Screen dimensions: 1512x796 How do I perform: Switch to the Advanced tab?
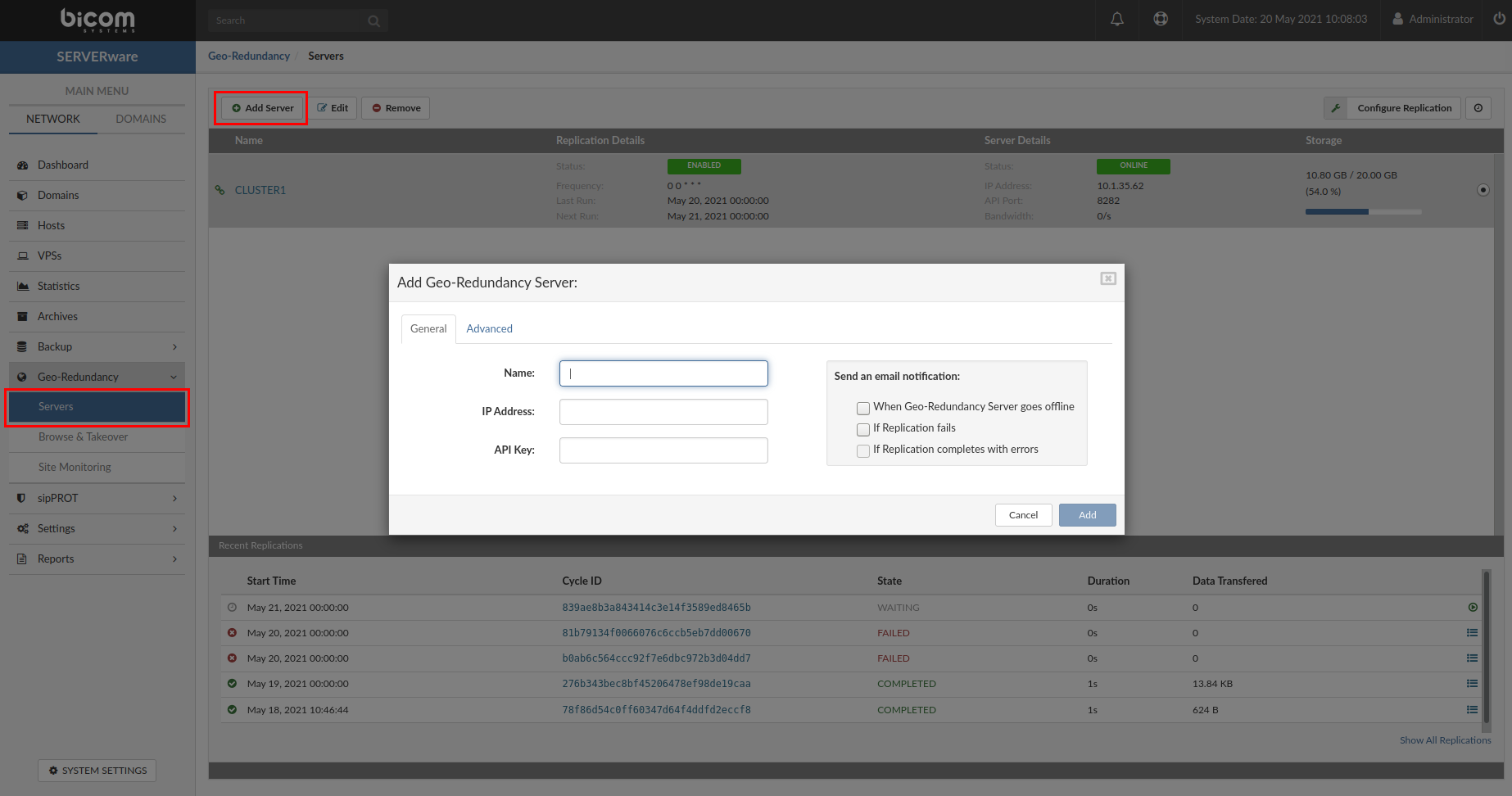[489, 328]
